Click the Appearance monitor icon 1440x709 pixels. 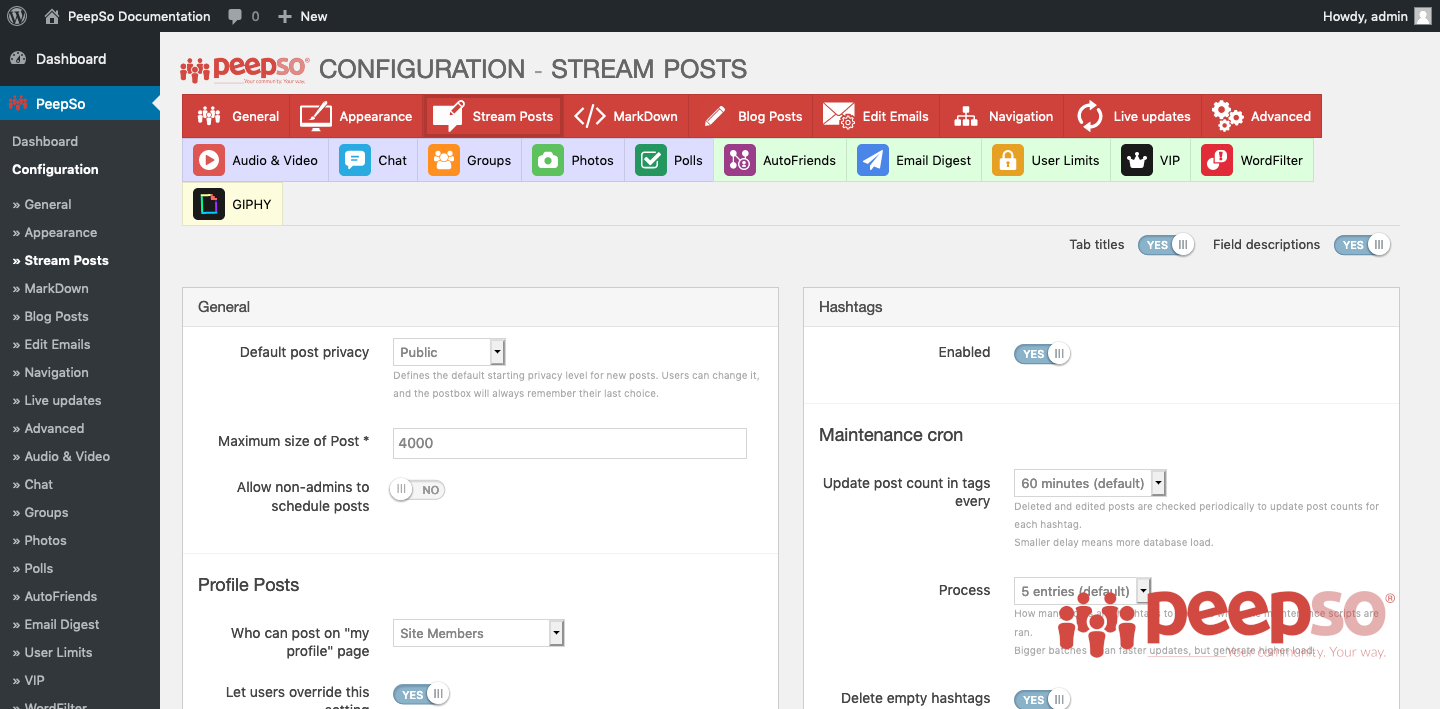point(316,116)
